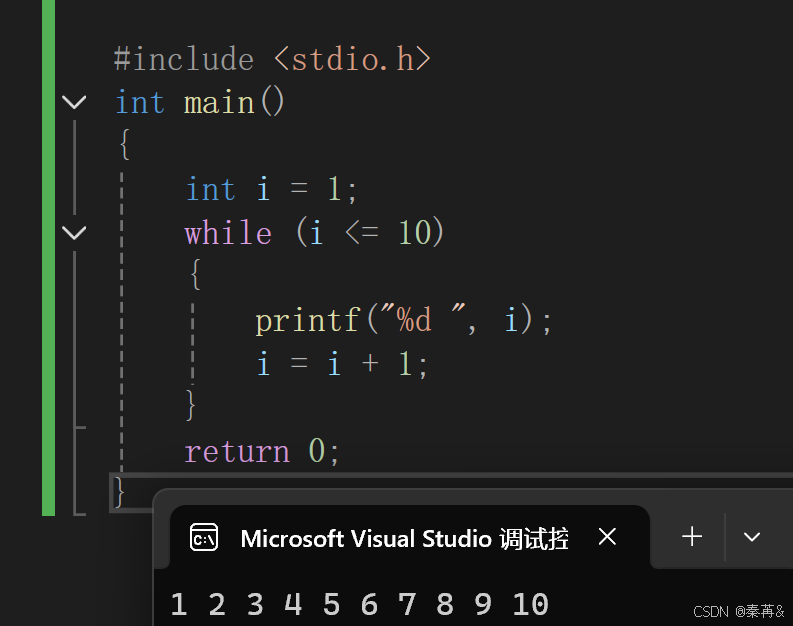Click the closing brace of main function
793x626 pixels.
pos(119,491)
